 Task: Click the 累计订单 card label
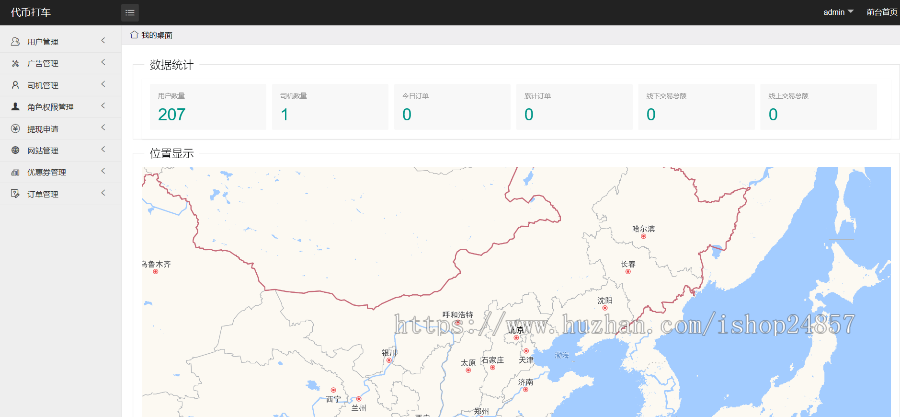coord(537,96)
